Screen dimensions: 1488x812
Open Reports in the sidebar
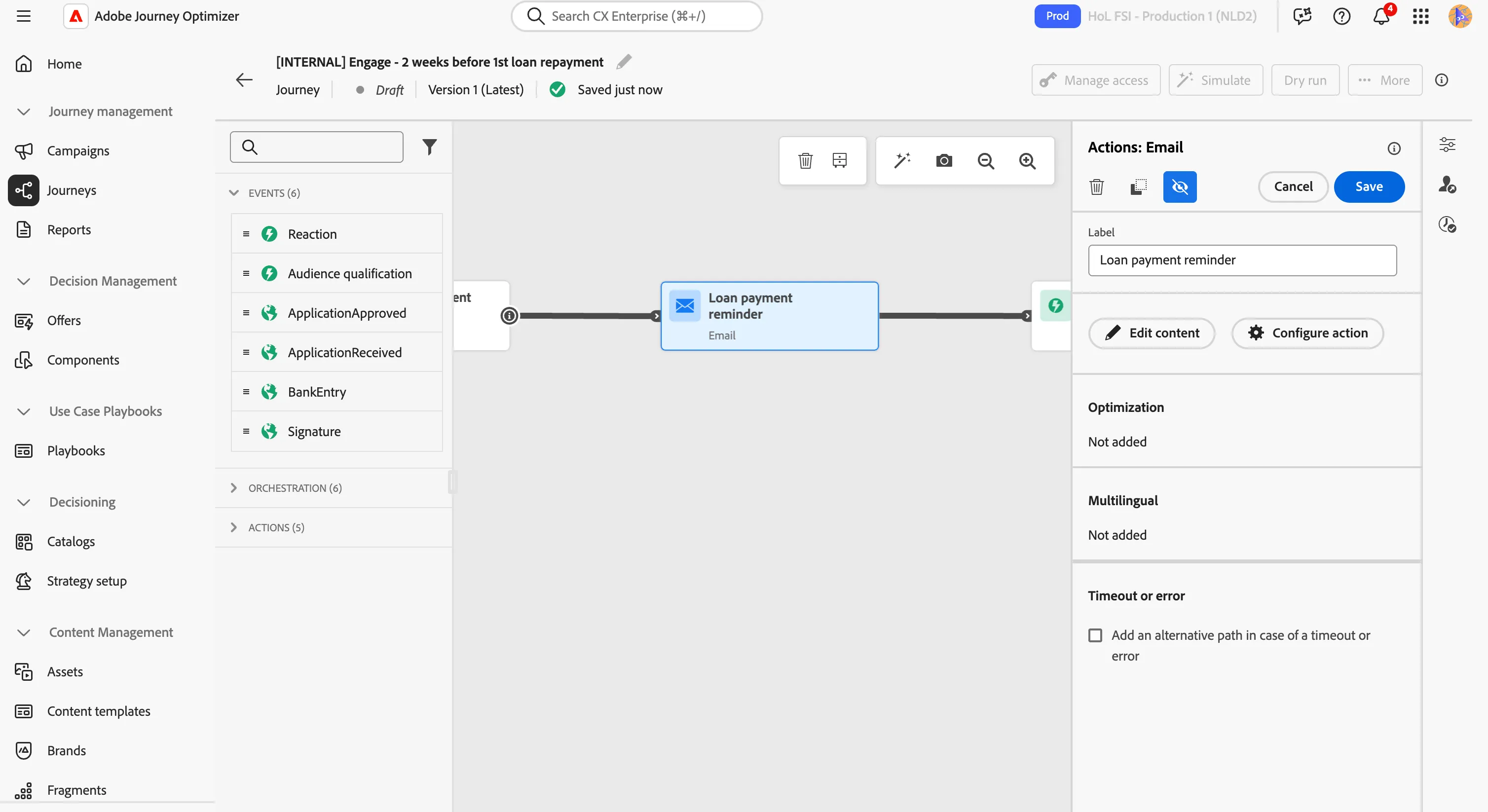click(69, 230)
